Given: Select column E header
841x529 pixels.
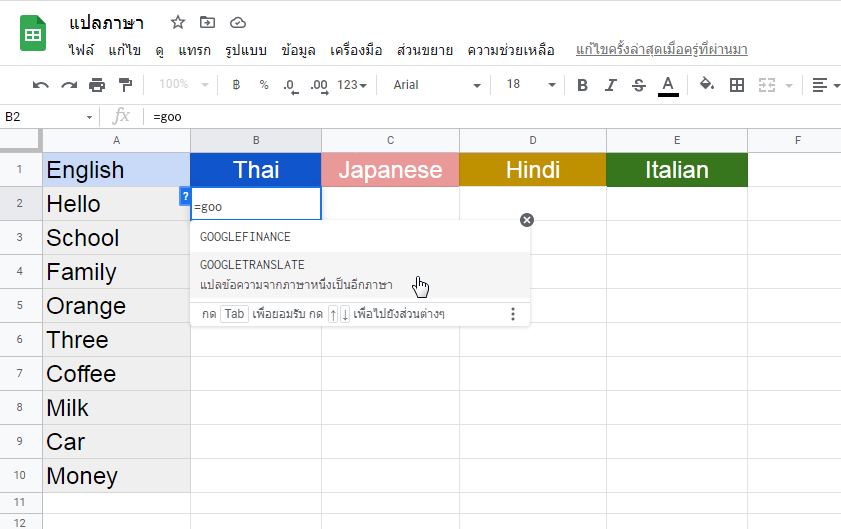Looking at the screenshot, I should [x=677, y=141].
